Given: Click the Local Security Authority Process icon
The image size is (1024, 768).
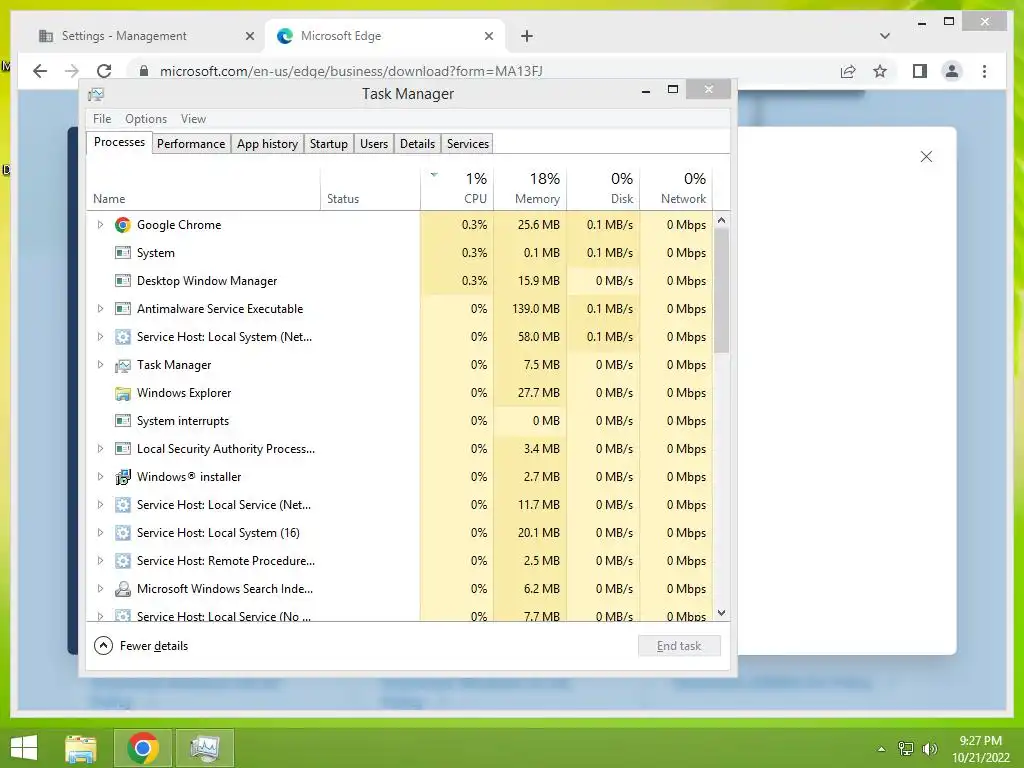Looking at the screenshot, I should pos(122,449).
